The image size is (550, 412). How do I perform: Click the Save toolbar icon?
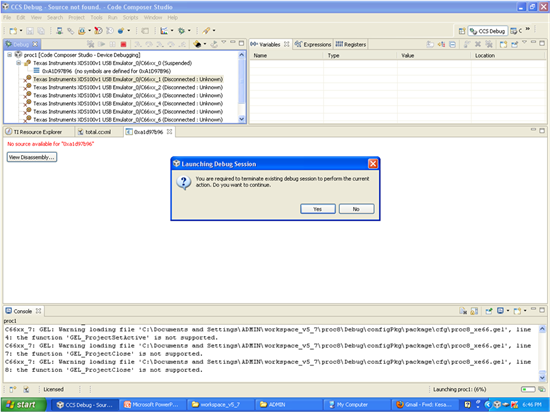30,31
